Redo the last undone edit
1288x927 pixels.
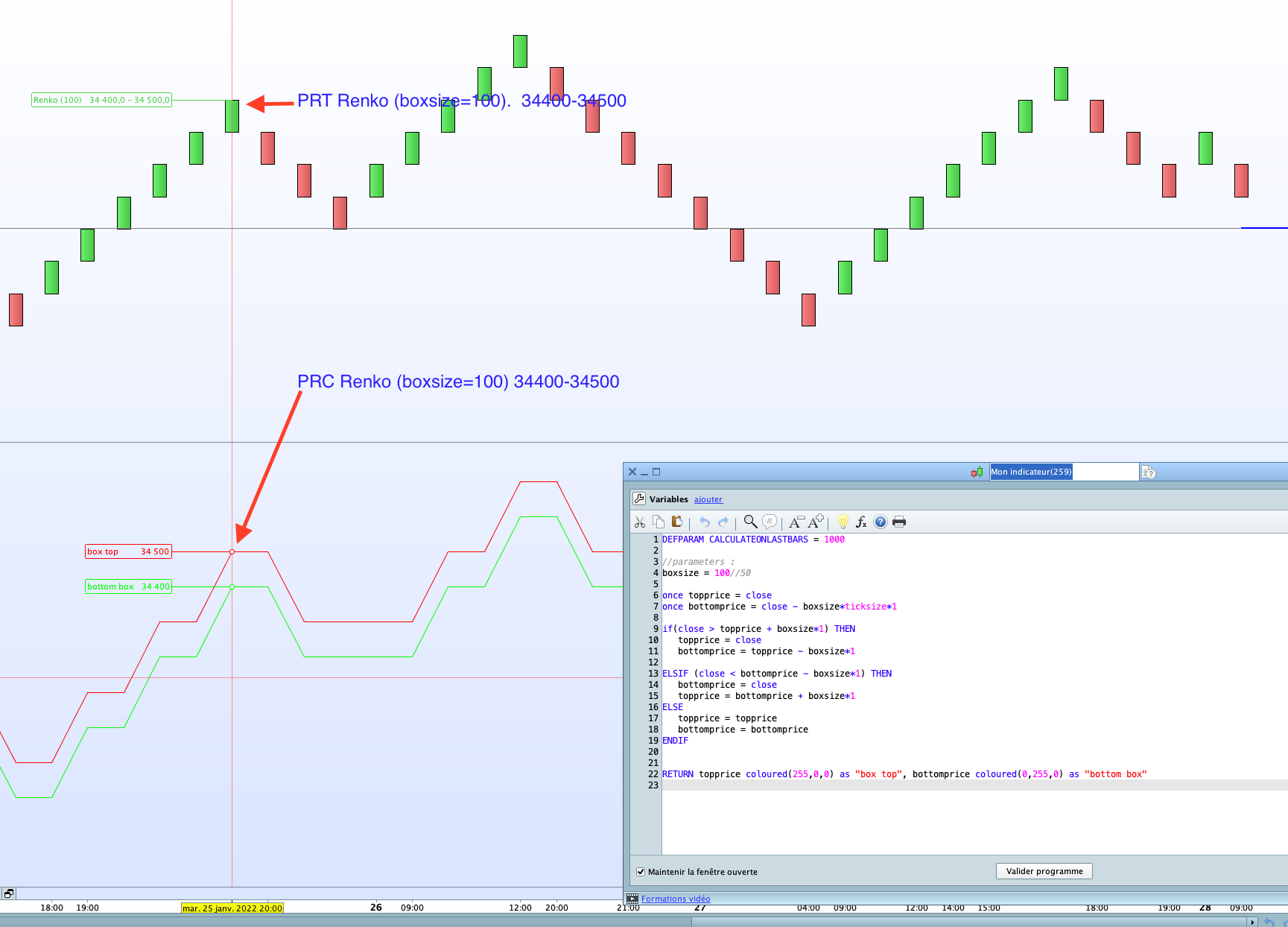pos(723,522)
